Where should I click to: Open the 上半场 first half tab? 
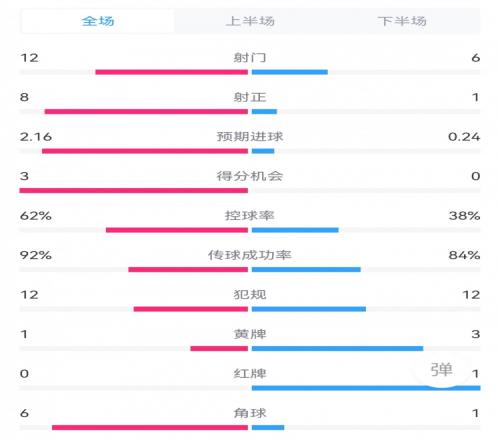click(x=250, y=21)
